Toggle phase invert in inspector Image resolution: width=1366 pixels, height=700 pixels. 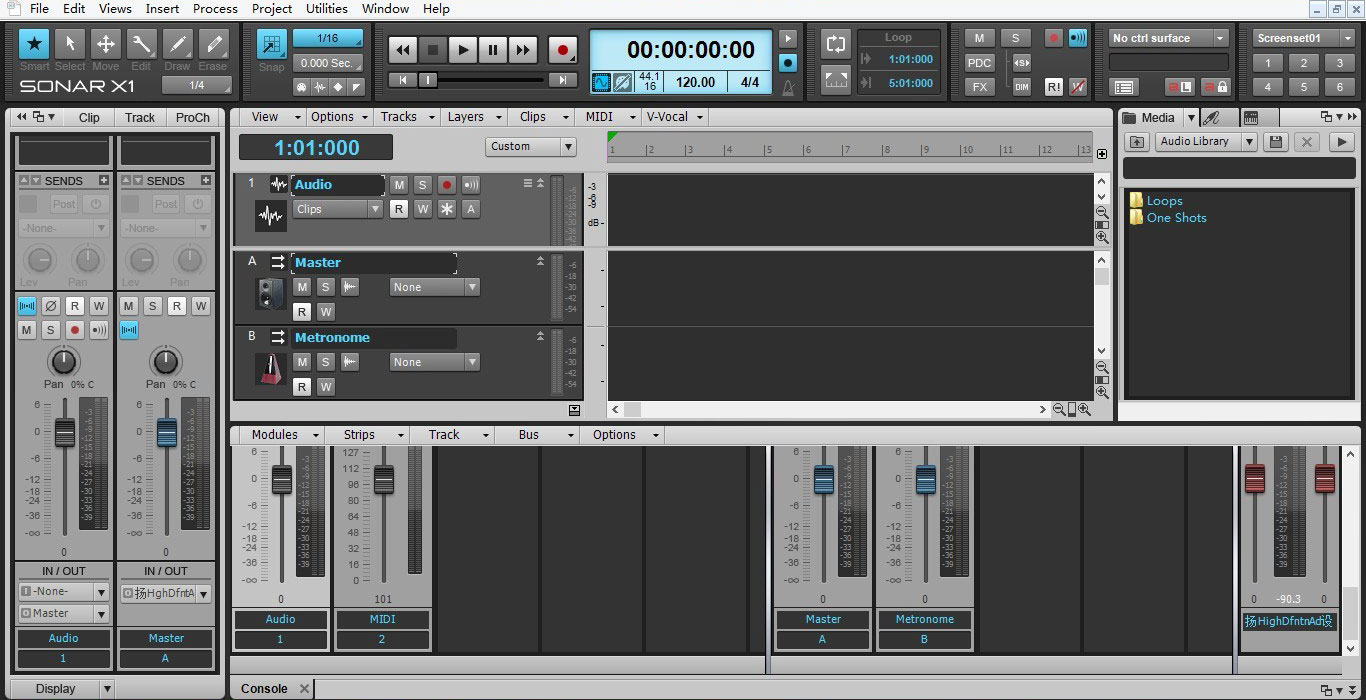pyautogui.click(x=51, y=306)
